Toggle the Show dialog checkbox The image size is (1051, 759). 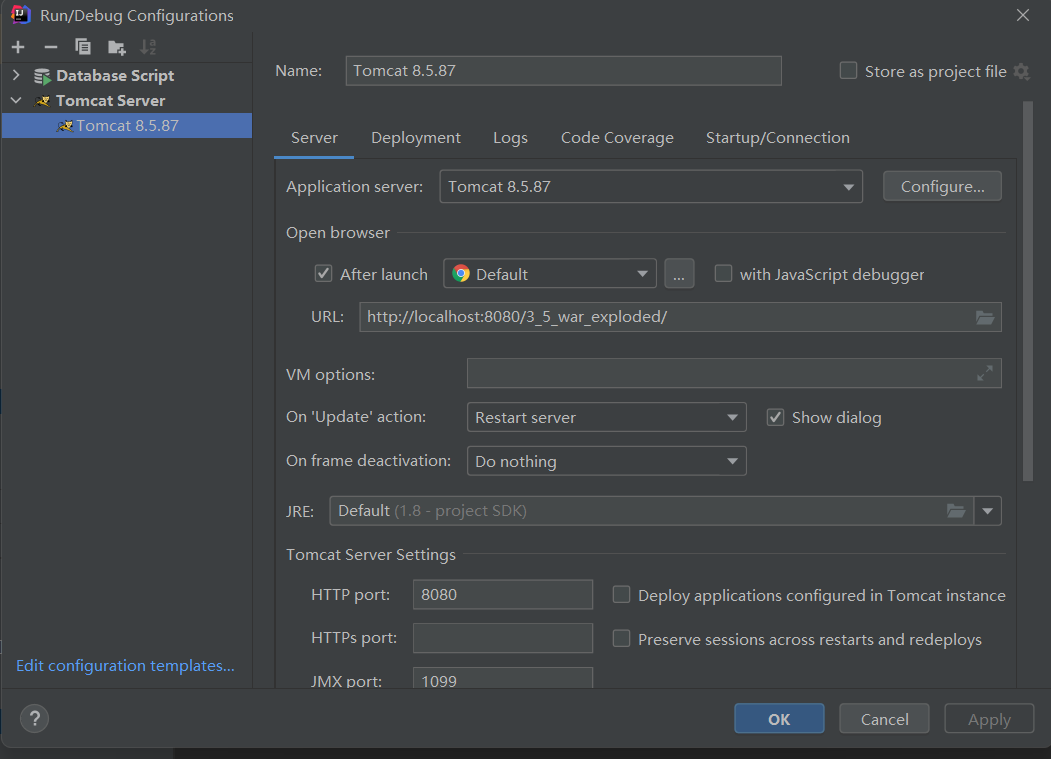coord(775,417)
